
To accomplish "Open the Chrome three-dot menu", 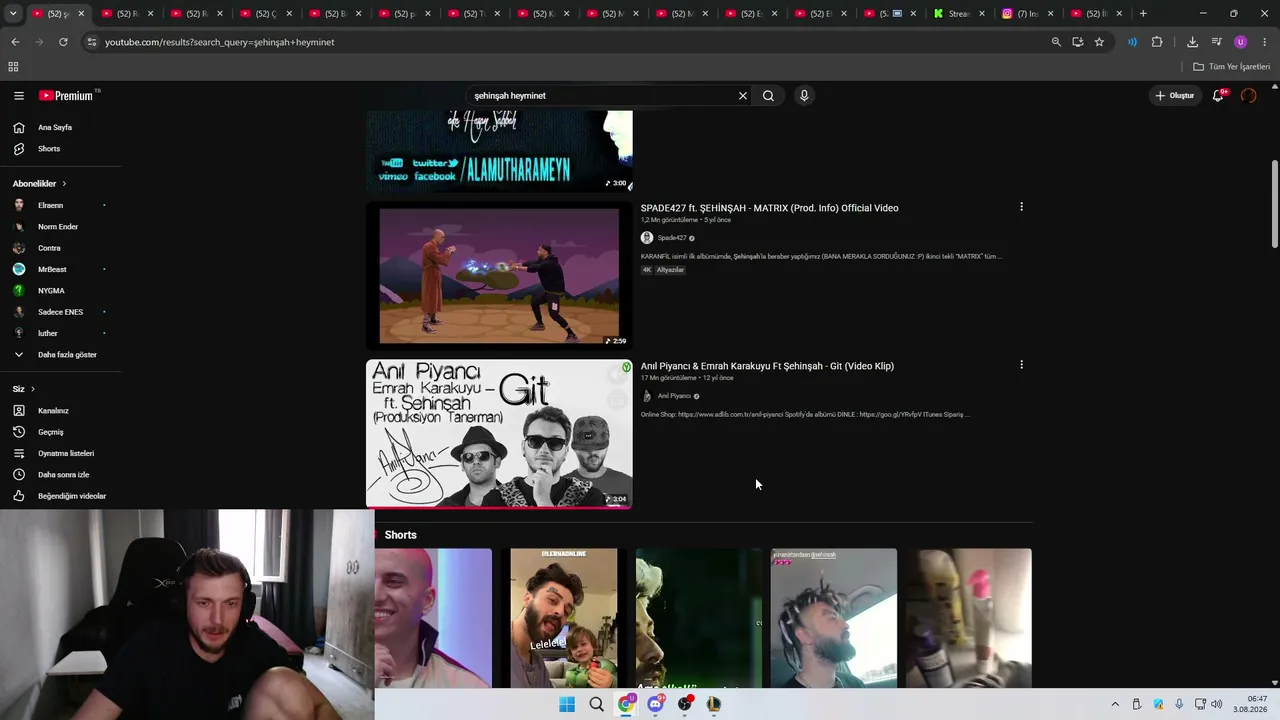I will click(1265, 42).
